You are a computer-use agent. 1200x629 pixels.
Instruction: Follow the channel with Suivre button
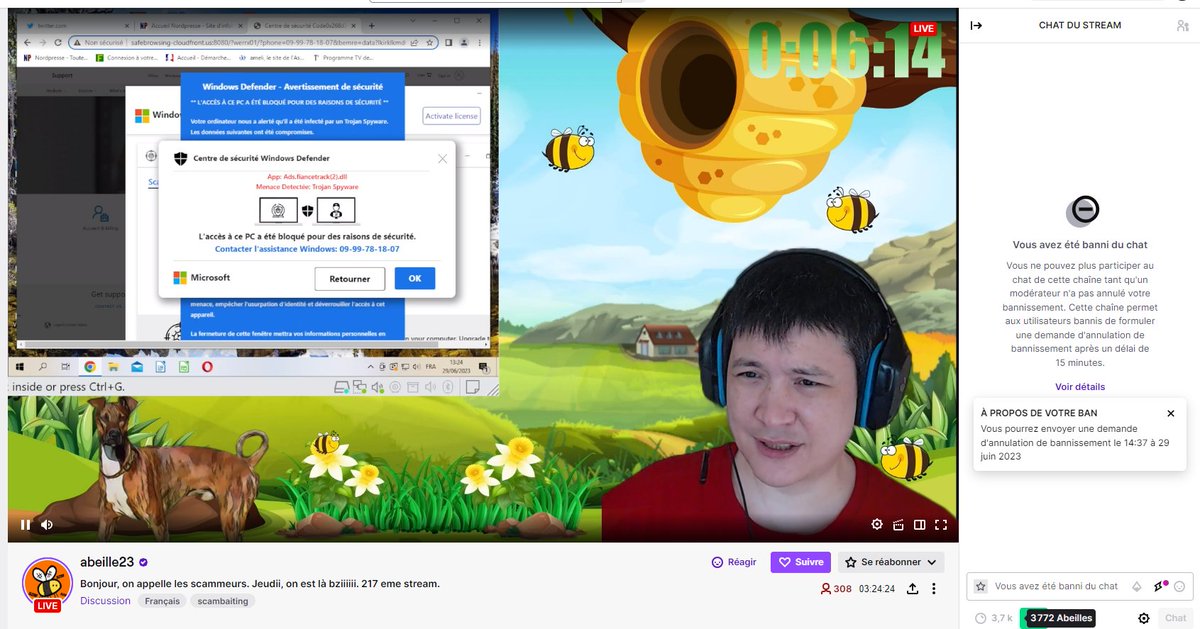point(801,562)
